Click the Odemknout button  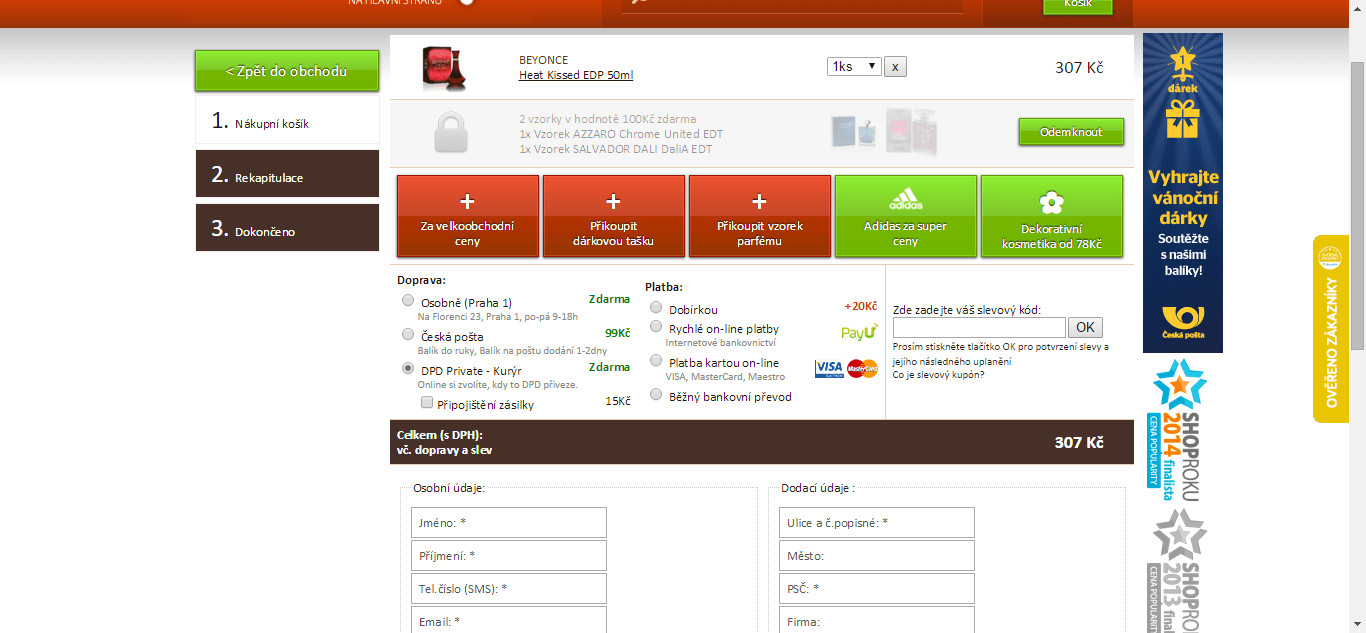[1071, 132]
